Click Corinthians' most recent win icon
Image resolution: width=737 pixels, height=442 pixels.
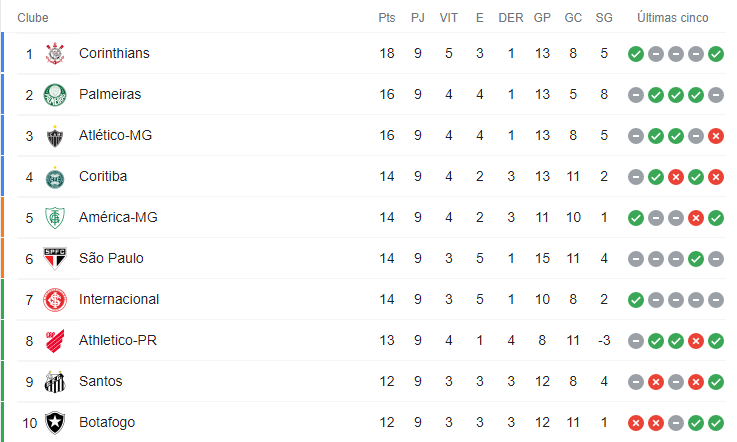716,54
